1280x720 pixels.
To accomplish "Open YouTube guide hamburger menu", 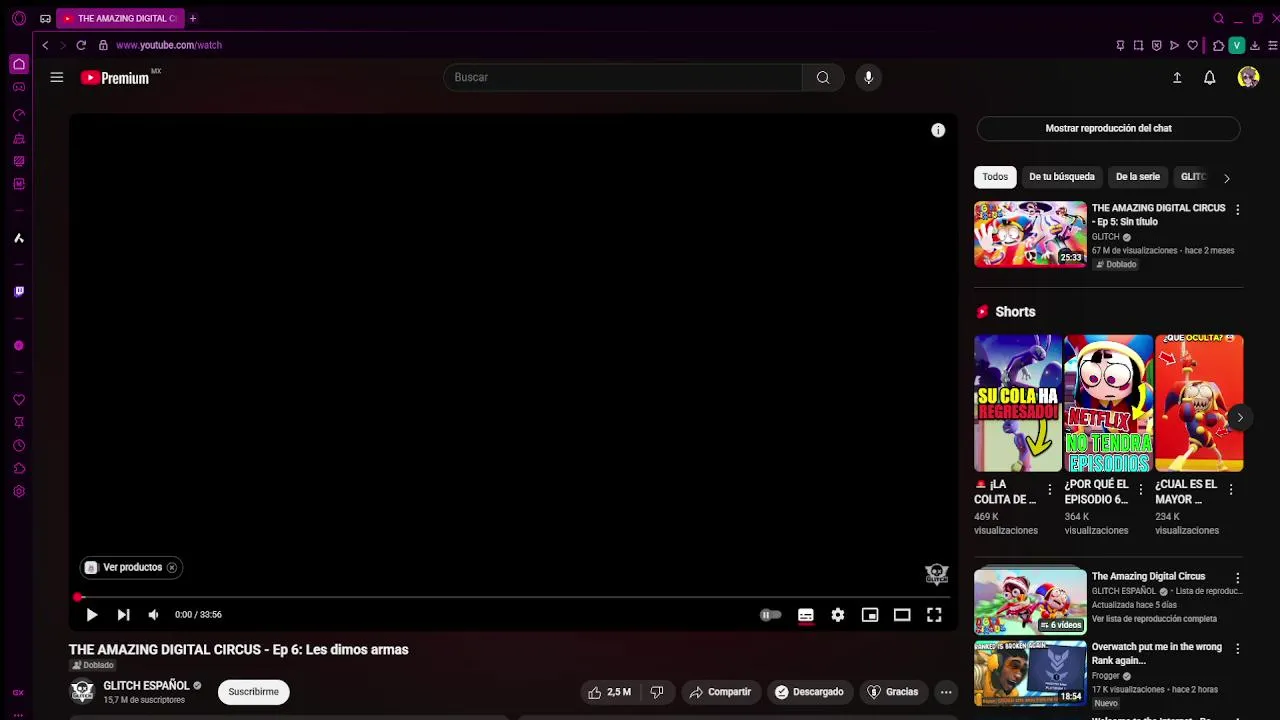I will [57, 77].
